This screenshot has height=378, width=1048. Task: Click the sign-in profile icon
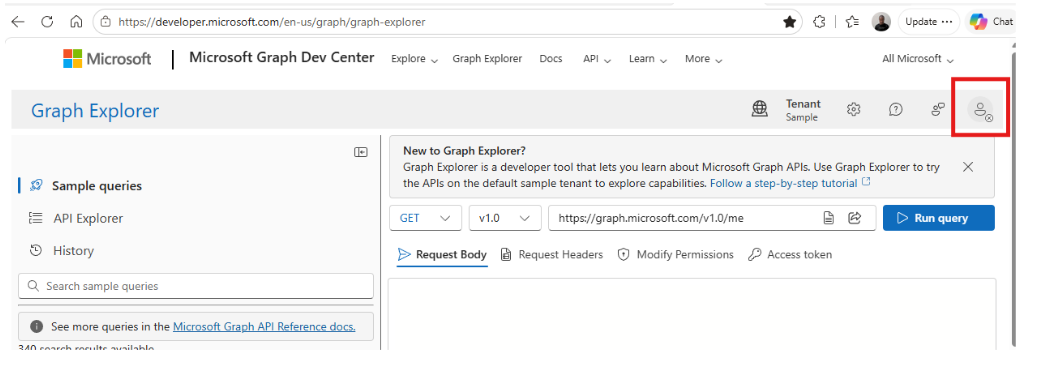980,110
